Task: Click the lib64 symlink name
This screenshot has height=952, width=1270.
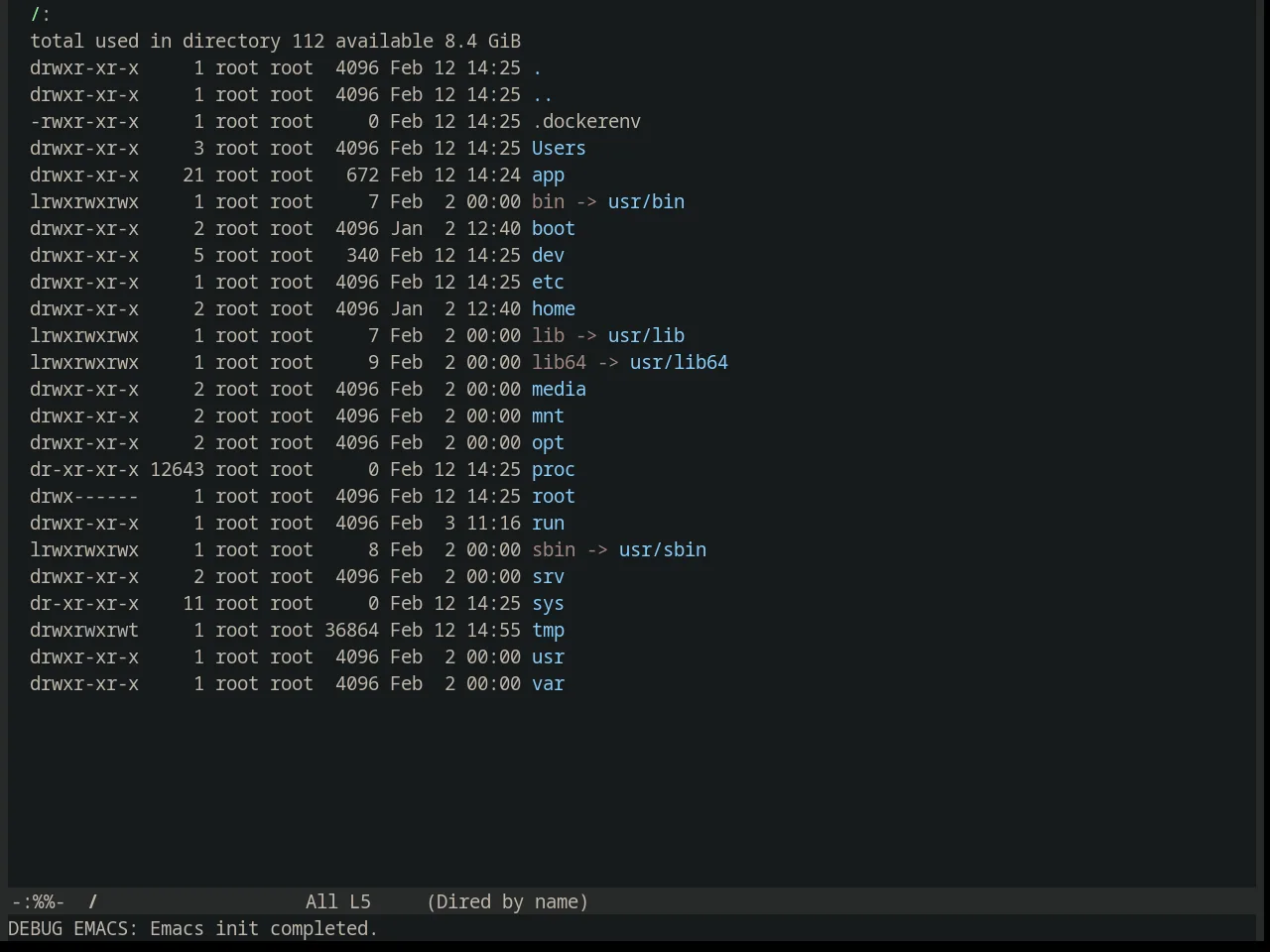Action: coord(559,362)
